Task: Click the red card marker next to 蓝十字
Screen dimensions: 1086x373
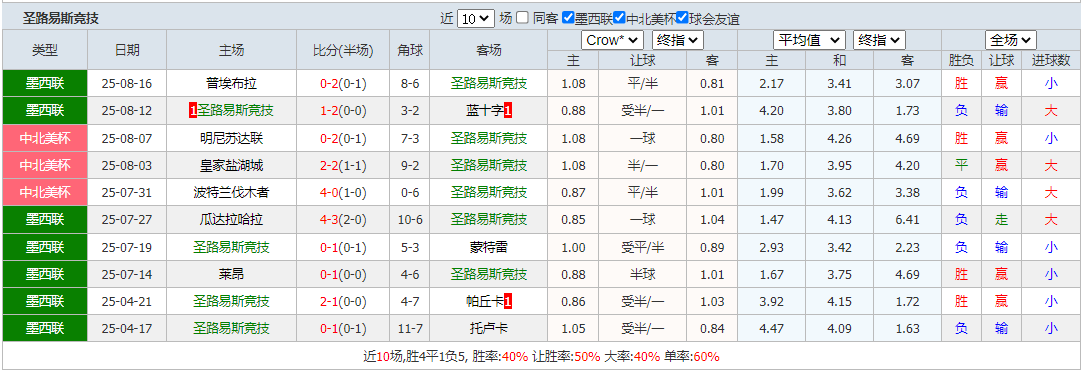Action: click(x=508, y=111)
